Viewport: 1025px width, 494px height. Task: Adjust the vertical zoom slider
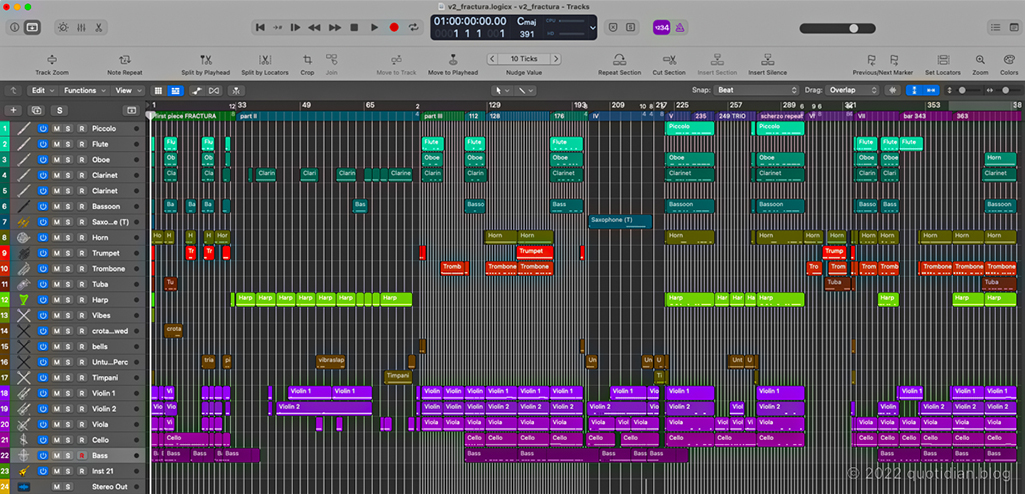pyautogui.click(x=971, y=90)
